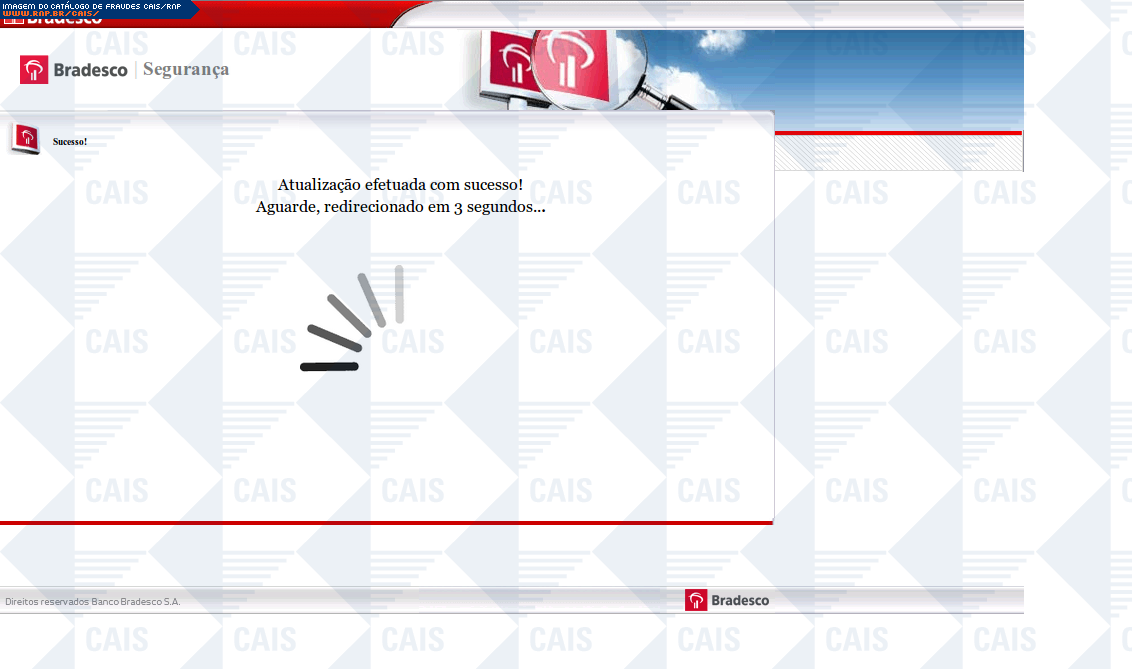This screenshot has height=669, width=1132.
Task: Click the hatched gray strip under the banner
Action: 898,153
